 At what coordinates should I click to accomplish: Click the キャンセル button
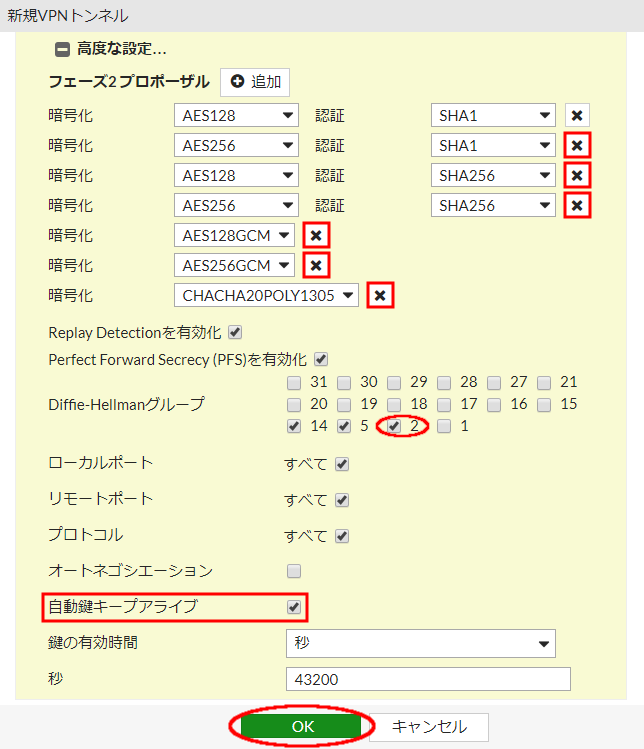point(429,727)
